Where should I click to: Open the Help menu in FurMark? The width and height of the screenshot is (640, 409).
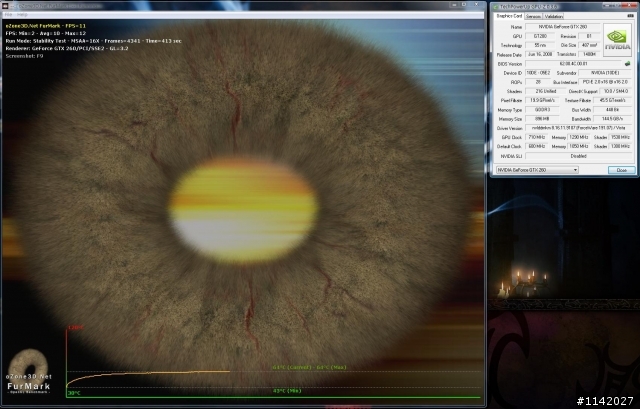point(22,15)
